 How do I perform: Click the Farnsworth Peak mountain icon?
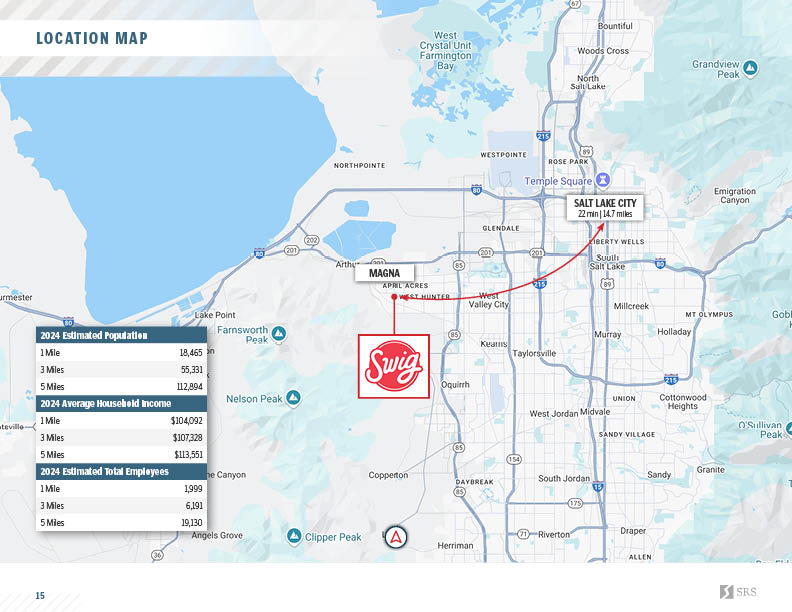point(279,334)
